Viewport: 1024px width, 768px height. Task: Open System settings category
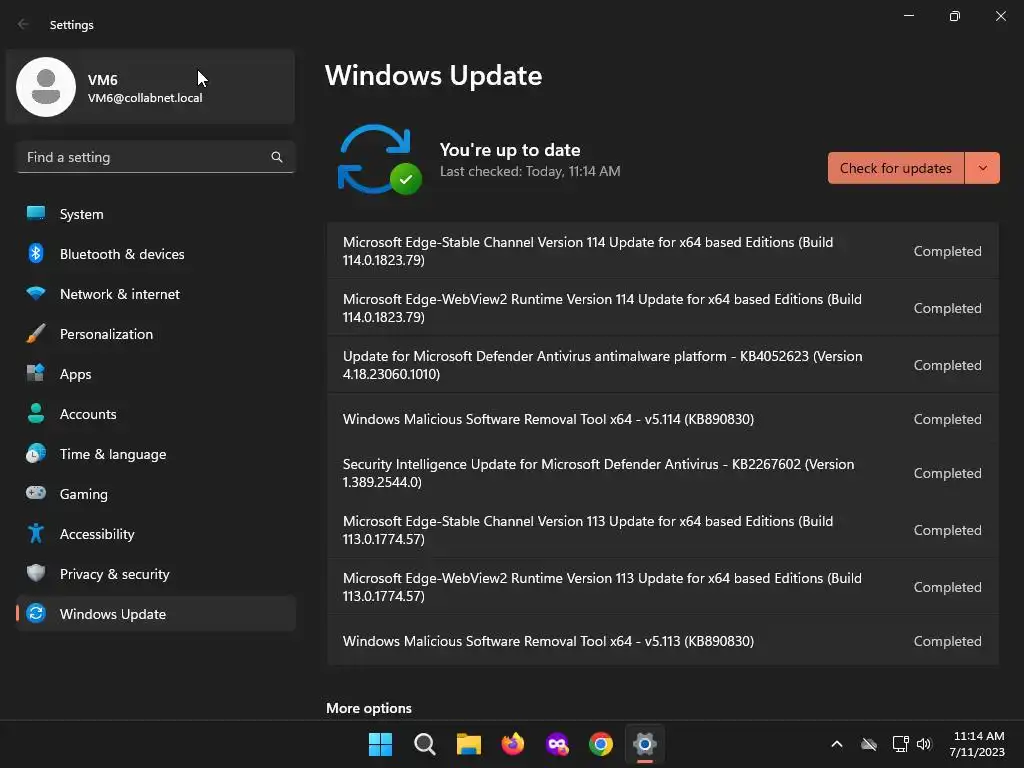click(x=156, y=214)
